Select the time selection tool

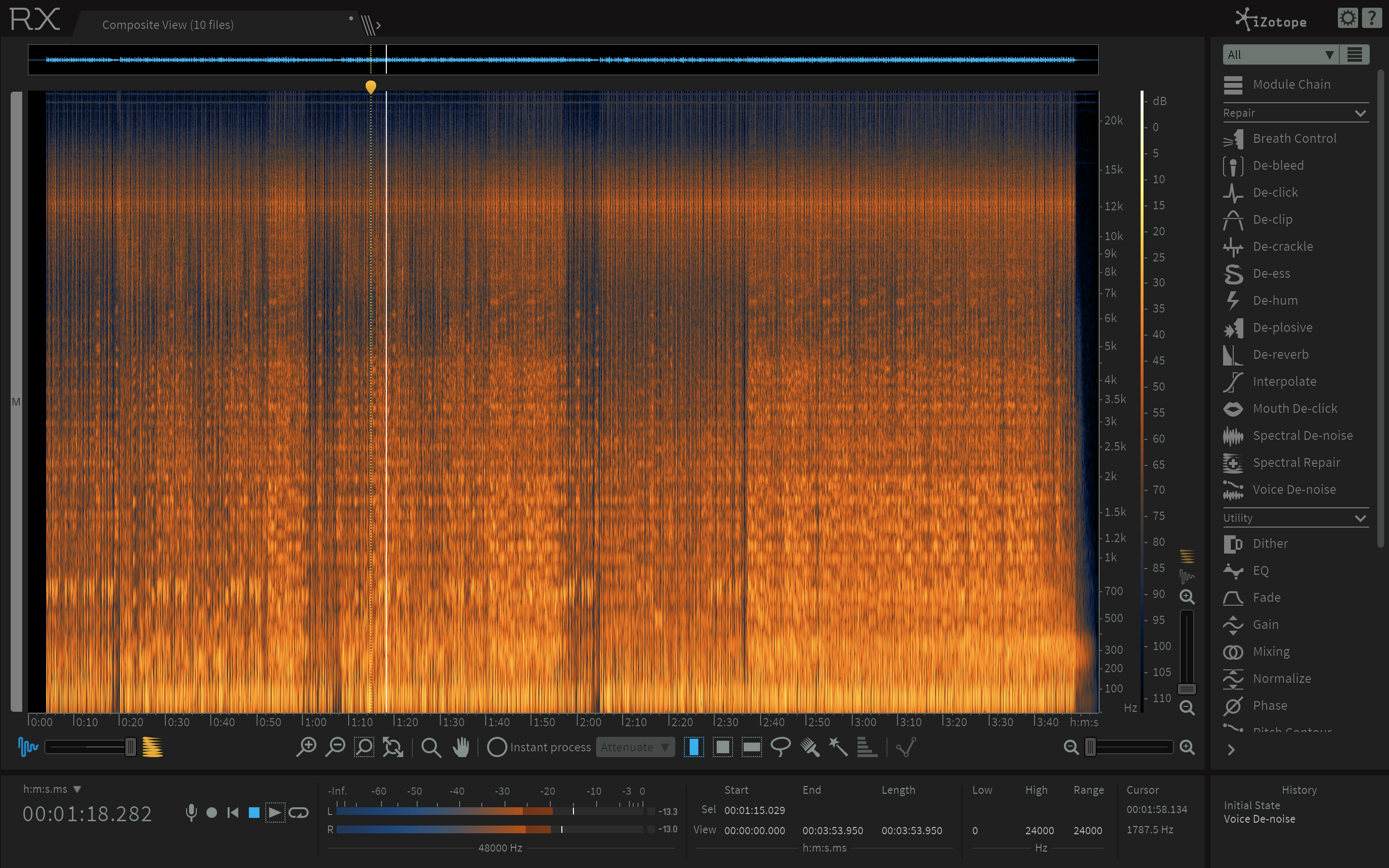point(694,747)
